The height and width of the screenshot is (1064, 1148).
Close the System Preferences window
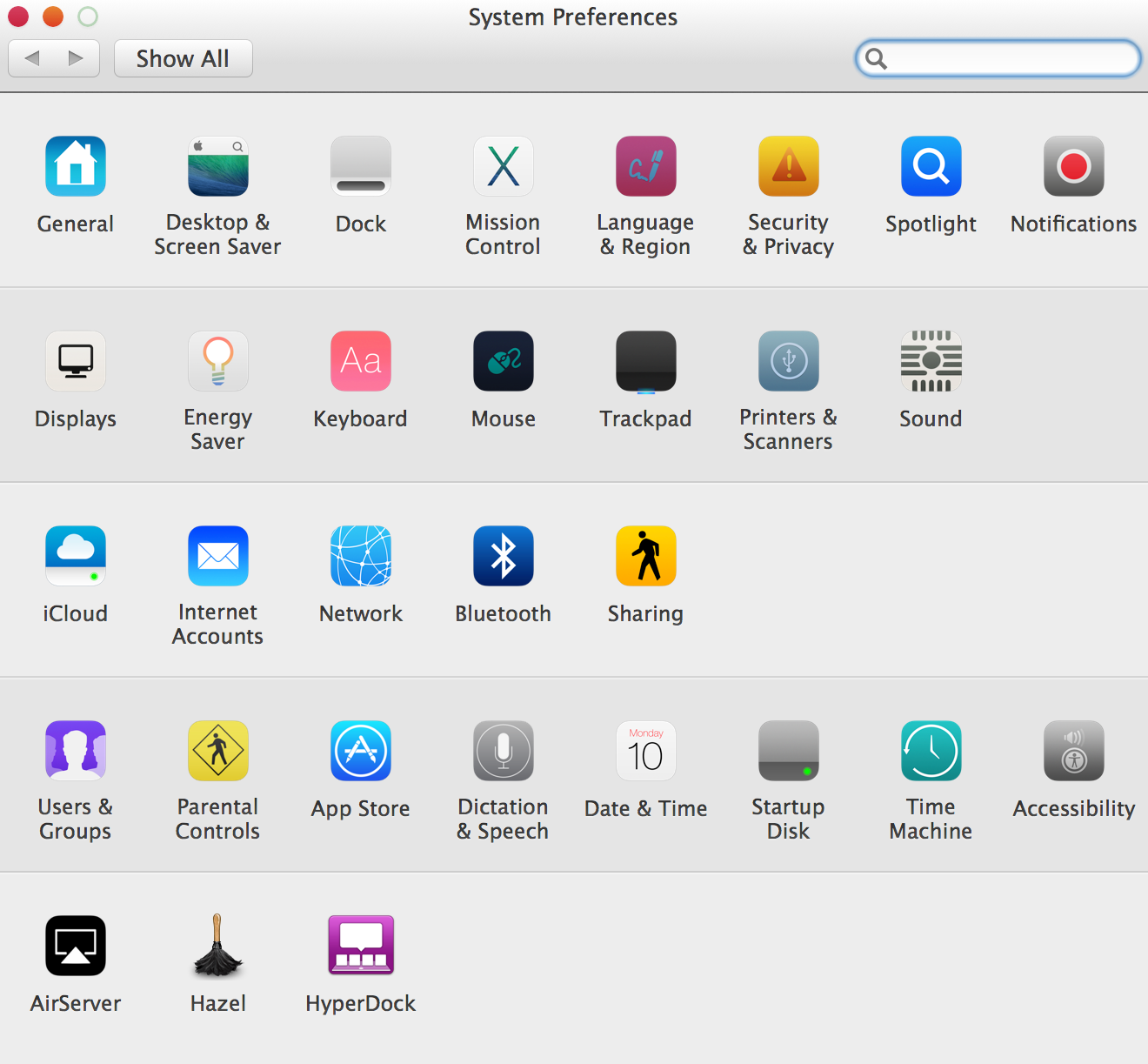(18, 17)
